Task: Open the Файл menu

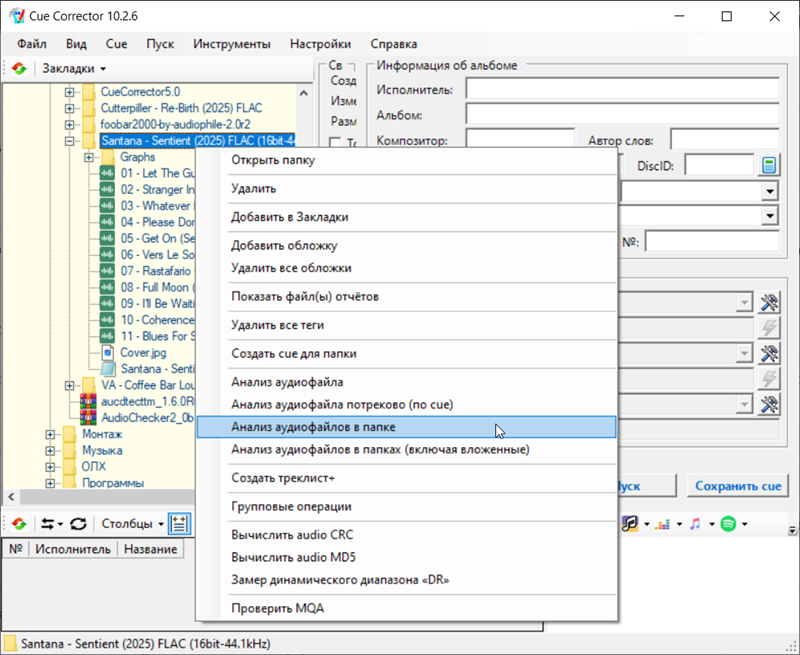Action: coord(32,44)
